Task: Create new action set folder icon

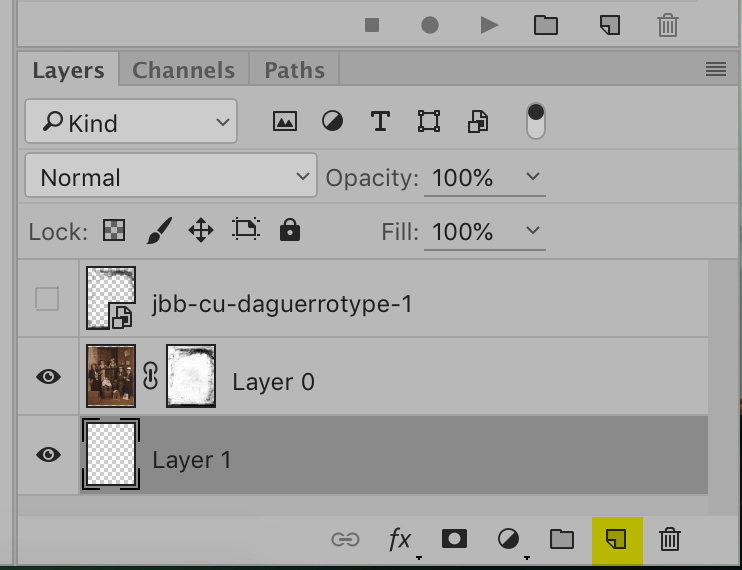Action: (546, 25)
